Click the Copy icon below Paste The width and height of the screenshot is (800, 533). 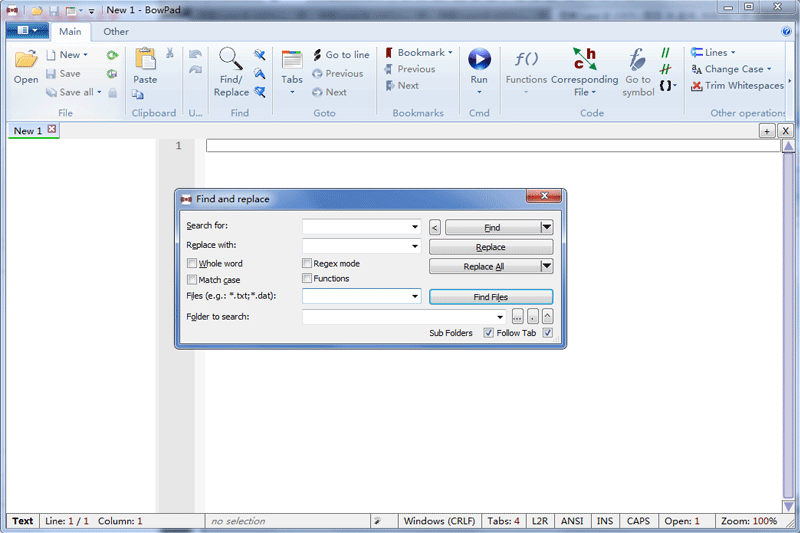[137, 94]
